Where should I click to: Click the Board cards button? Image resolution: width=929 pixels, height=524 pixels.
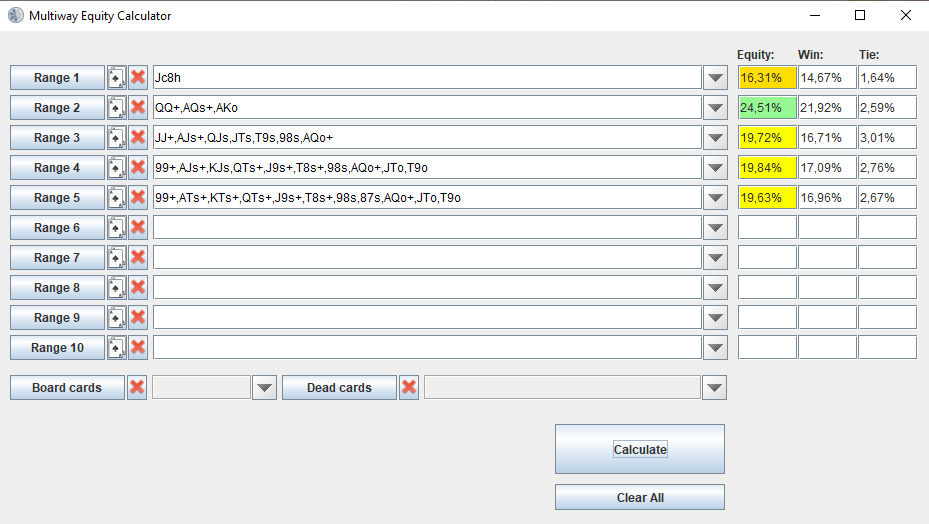67,388
